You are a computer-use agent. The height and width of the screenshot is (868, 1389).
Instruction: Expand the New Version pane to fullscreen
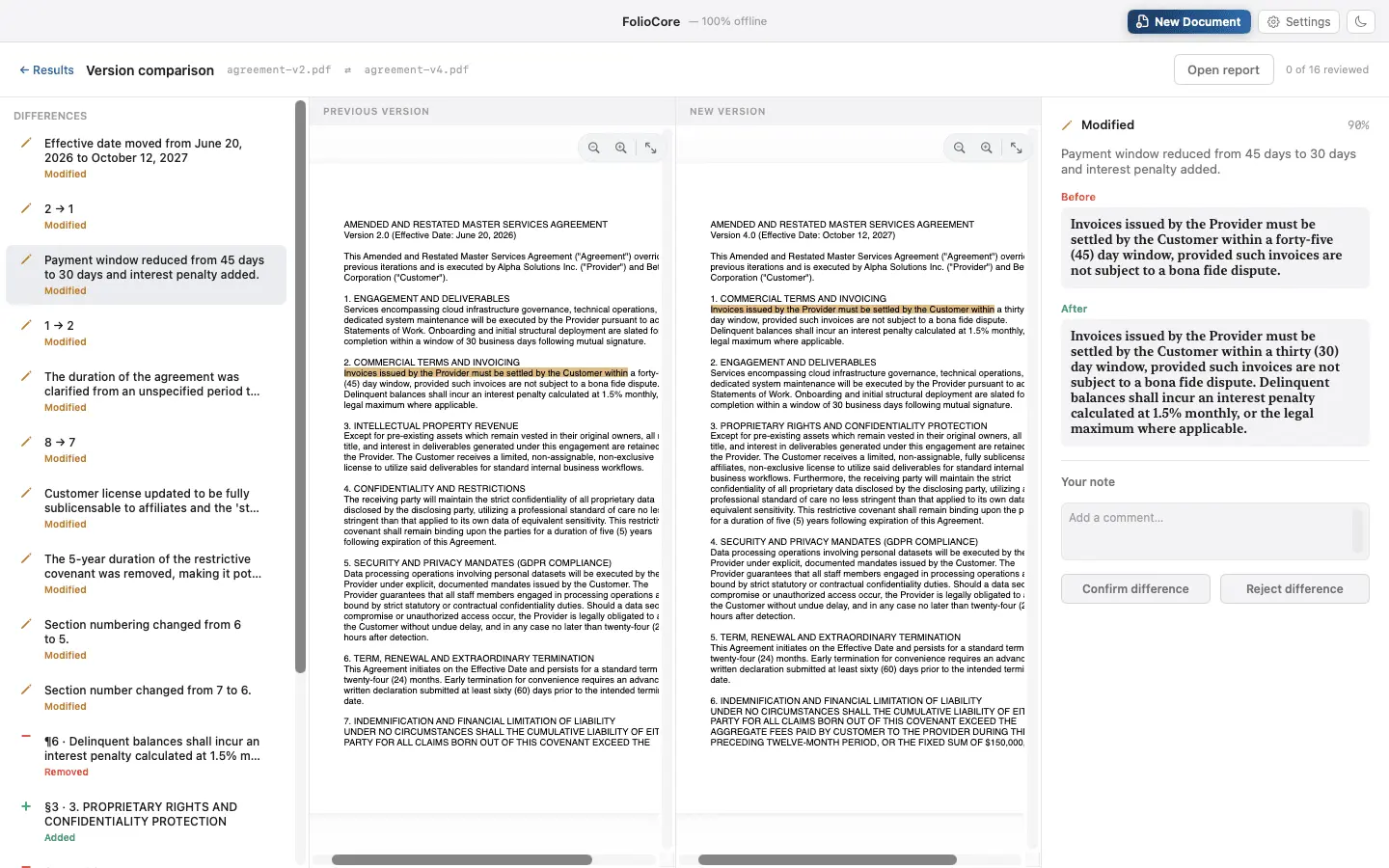[1017, 148]
